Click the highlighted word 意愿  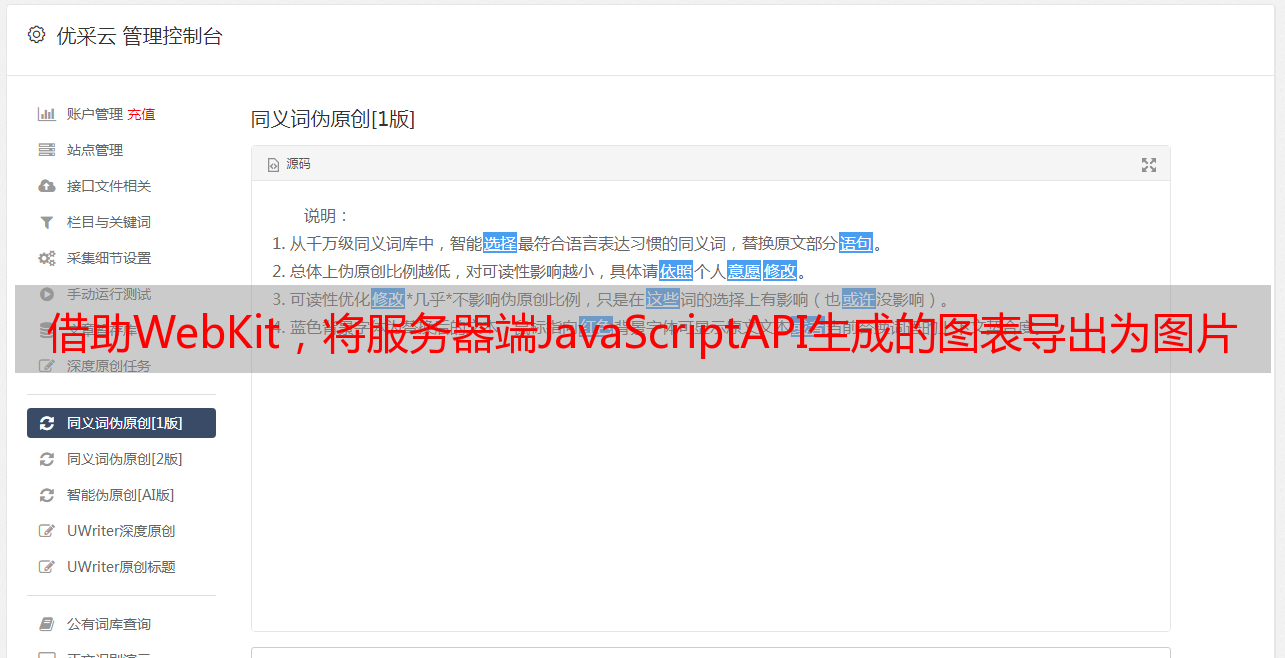pyautogui.click(x=743, y=271)
